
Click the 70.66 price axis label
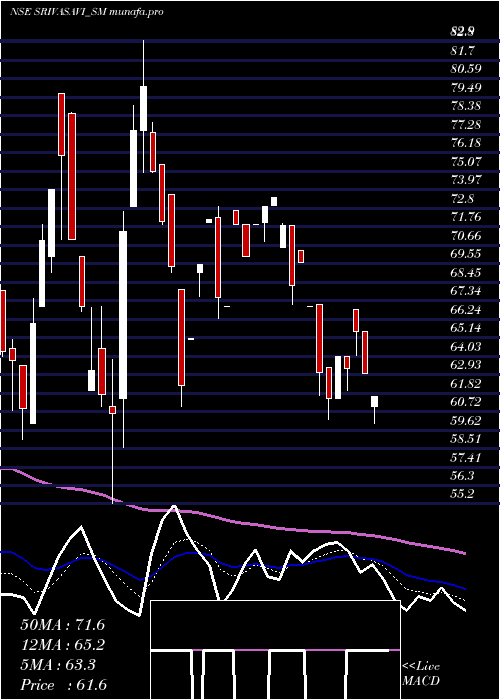[466, 236]
